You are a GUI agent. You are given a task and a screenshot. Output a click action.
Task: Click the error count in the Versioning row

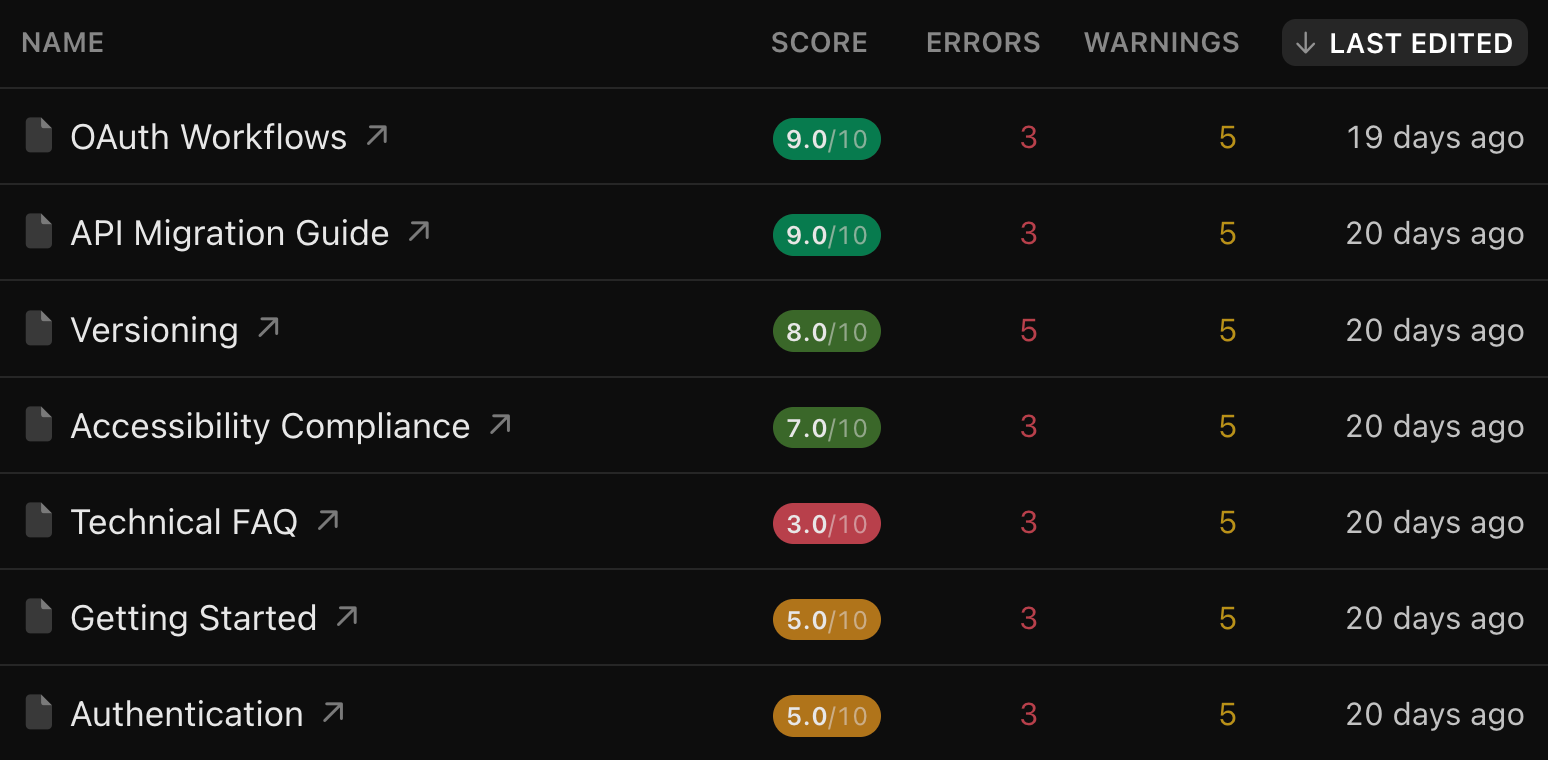point(1028,331)
